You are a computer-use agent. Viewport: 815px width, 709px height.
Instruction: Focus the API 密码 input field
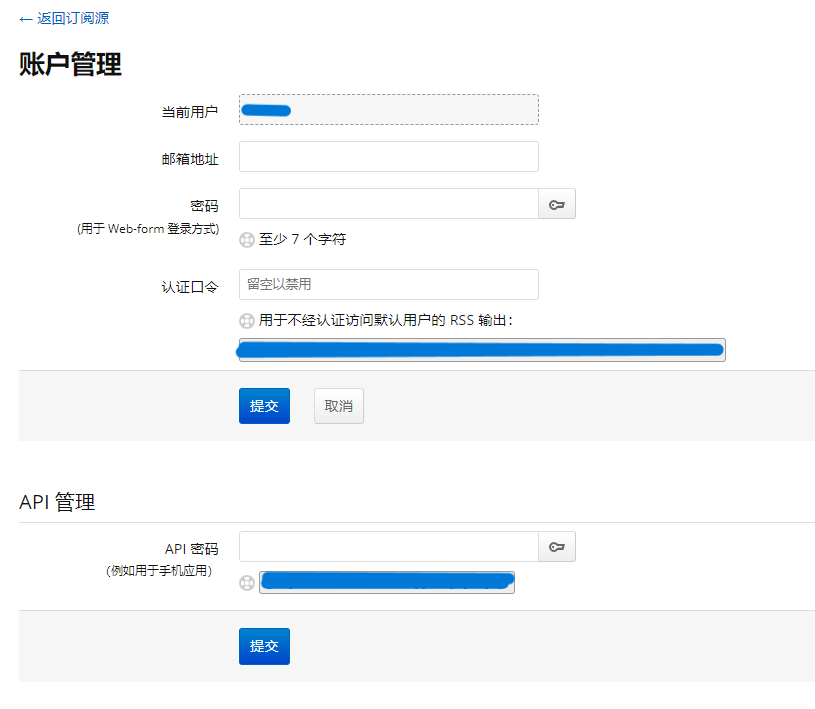388,547
